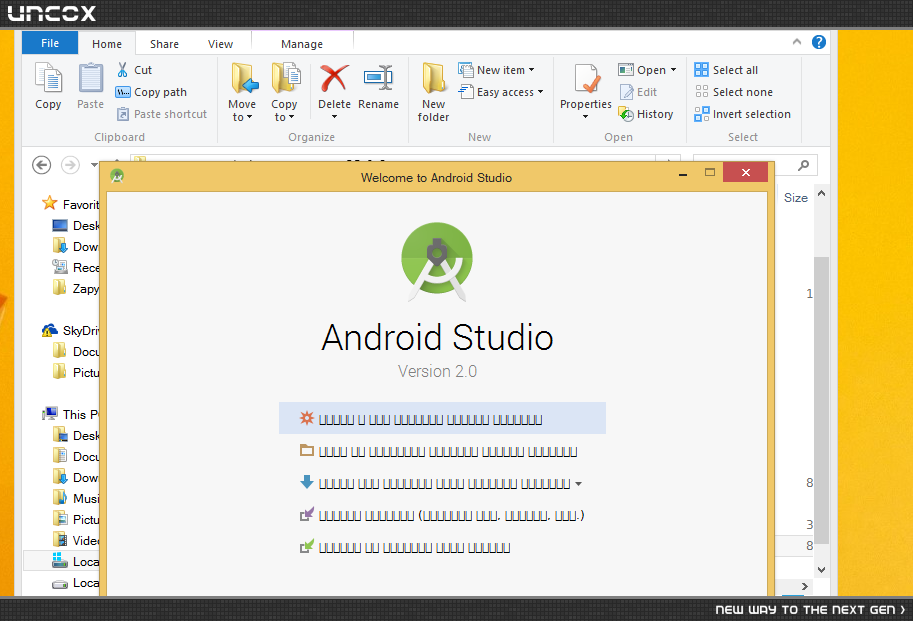Viewport: 913px width, 621px height.
Task: Click the Select all icon
Action: (702, 70)
